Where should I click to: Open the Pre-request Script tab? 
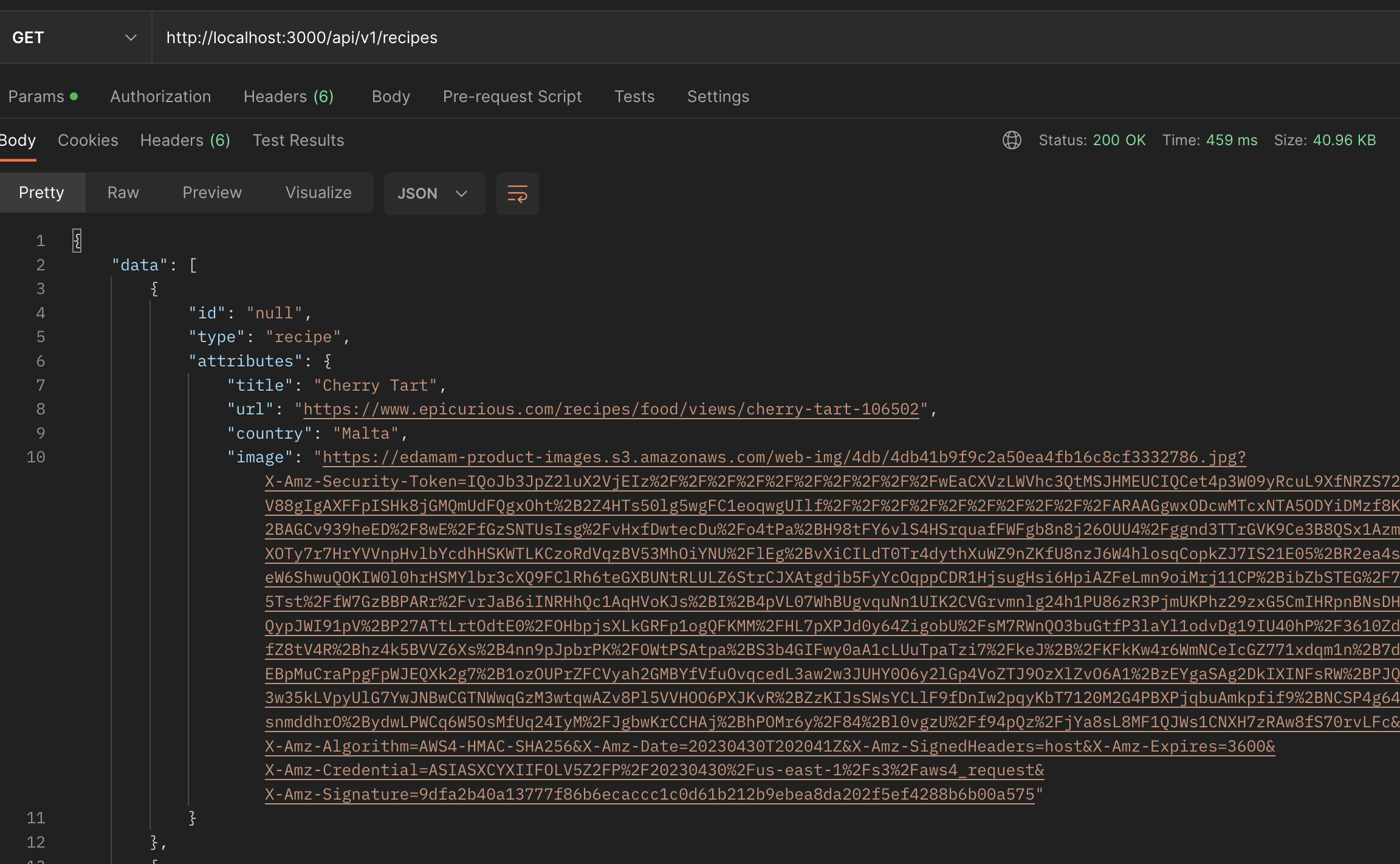[x=512, y=97]
